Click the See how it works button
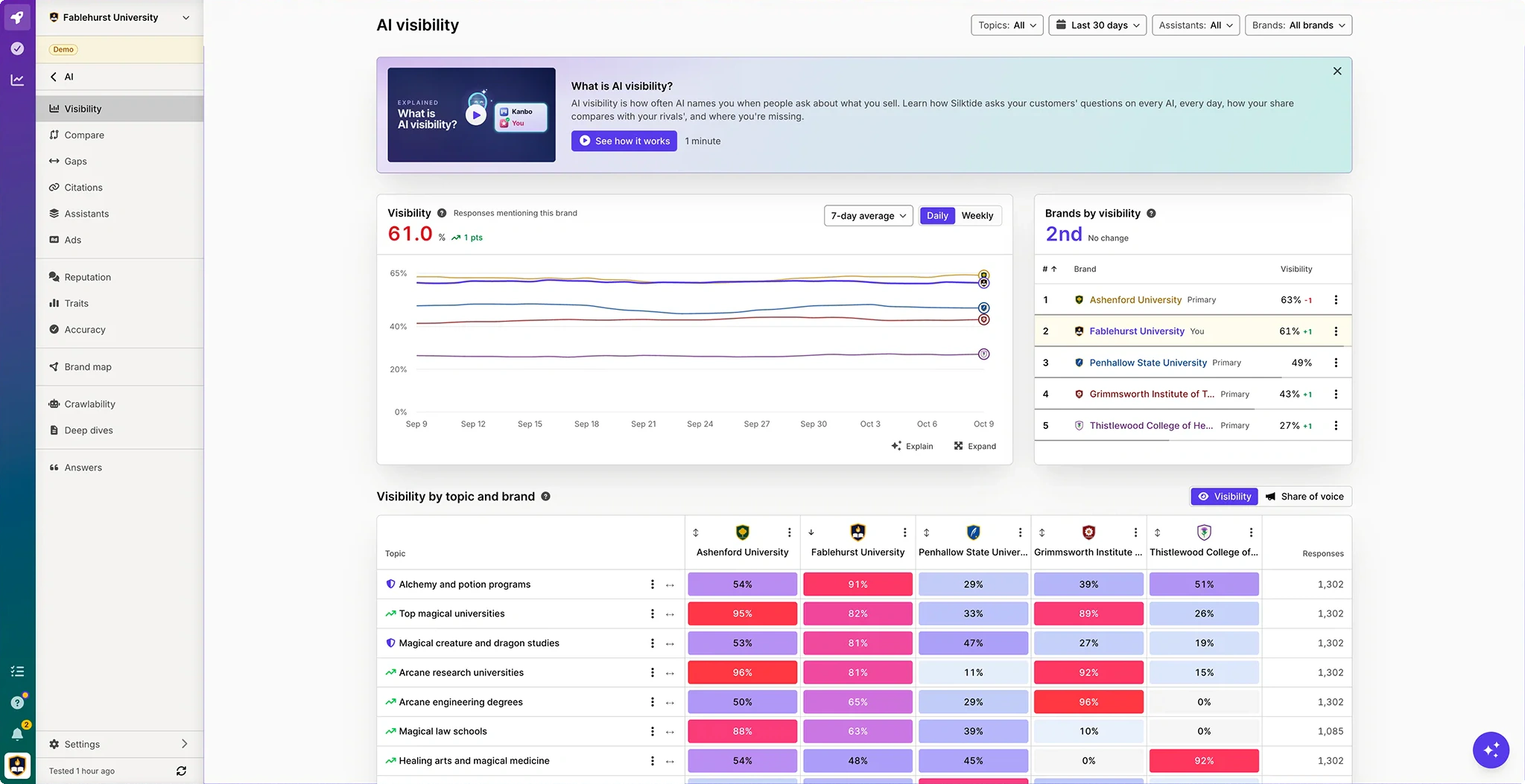The image size is (1525, 784). (624, 141)
